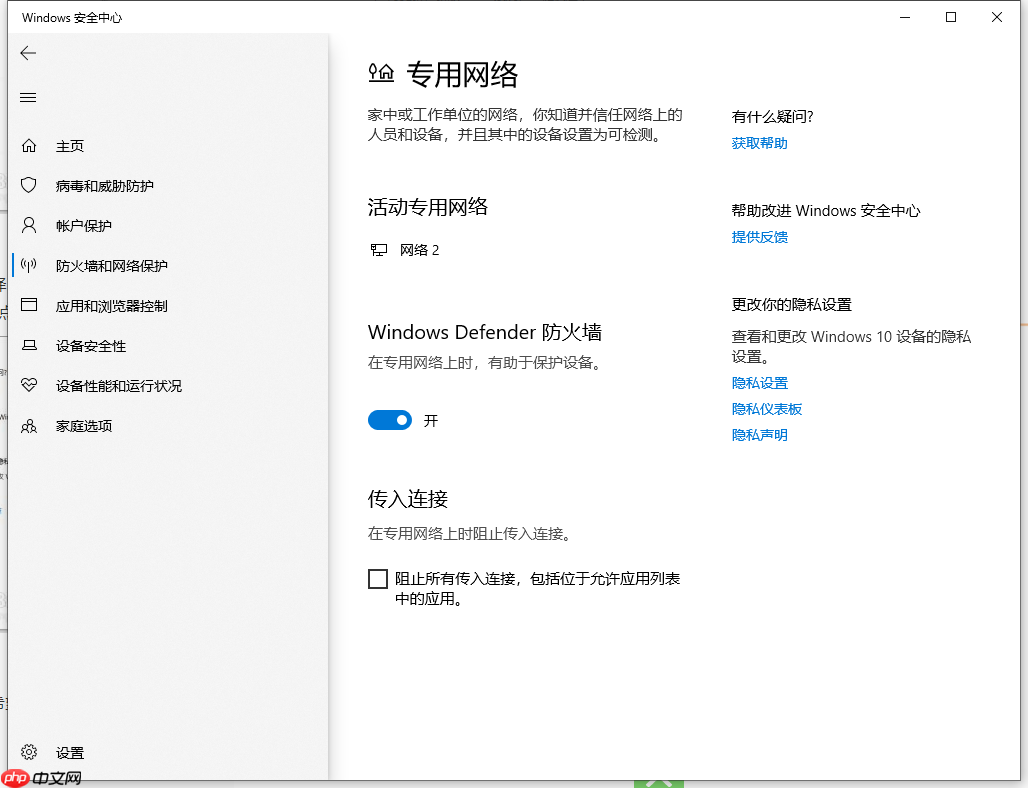Open 隐私设置 link
Viewport: 1028px width, 788px height.
[759, 383]
